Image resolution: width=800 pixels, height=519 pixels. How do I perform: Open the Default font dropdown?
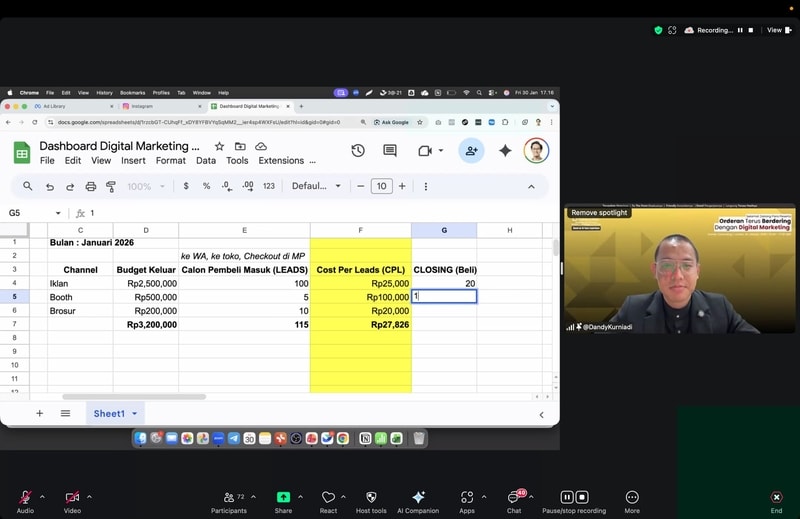pos(316,186)
